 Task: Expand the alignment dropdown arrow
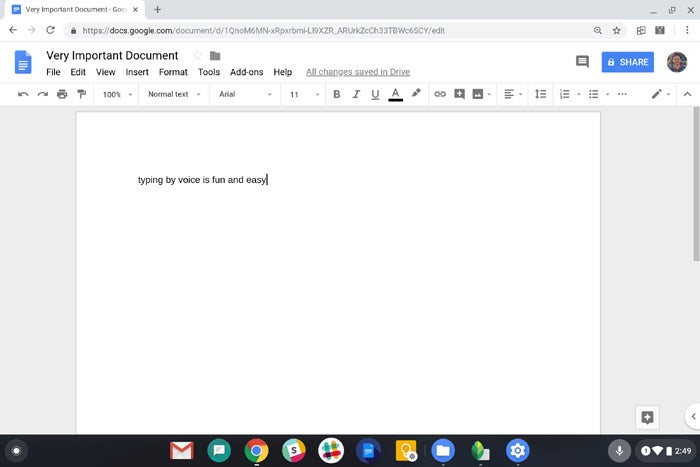(521, 94)
